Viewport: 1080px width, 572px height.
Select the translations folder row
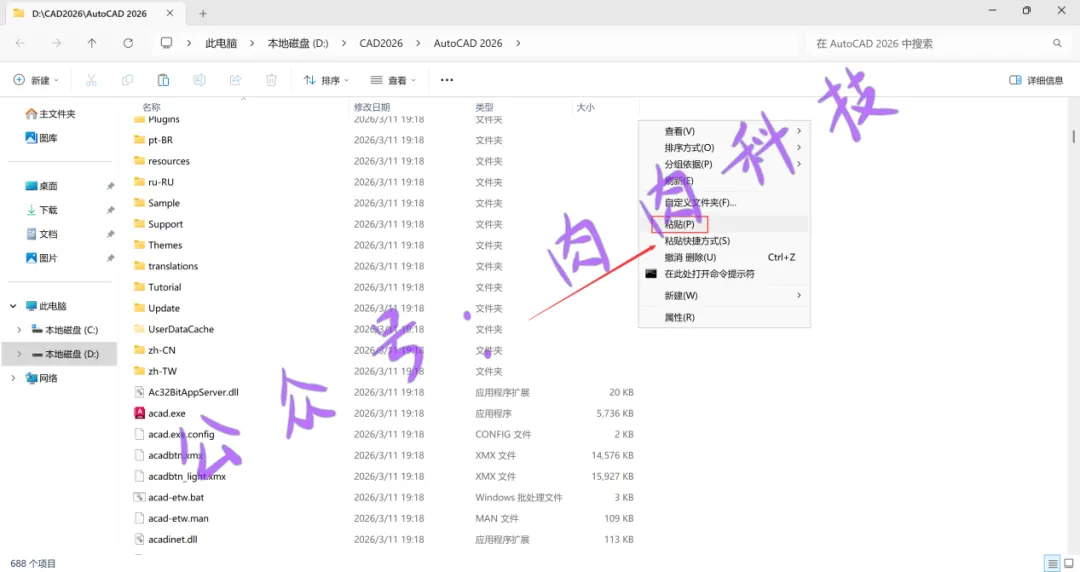[384, 266]
